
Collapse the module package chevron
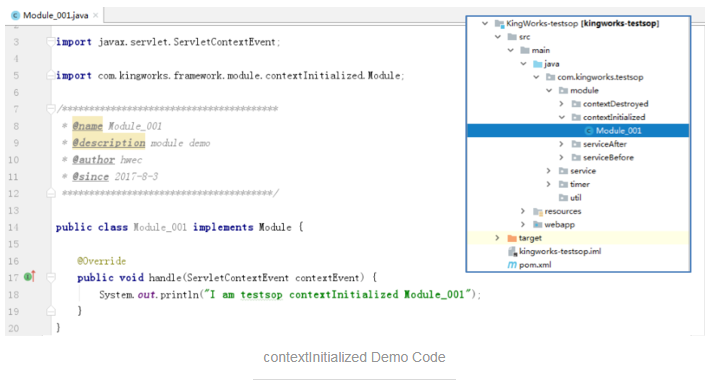(549, 91)
